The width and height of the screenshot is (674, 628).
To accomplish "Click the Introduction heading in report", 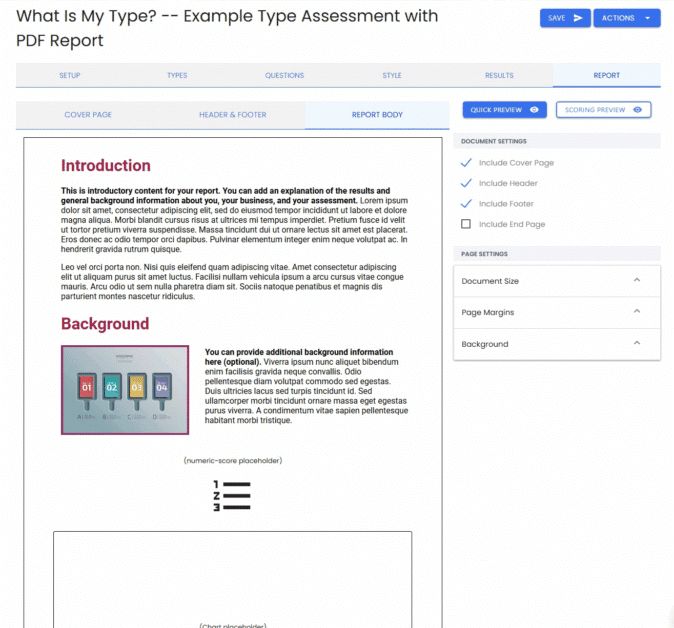I will [106, 166].
